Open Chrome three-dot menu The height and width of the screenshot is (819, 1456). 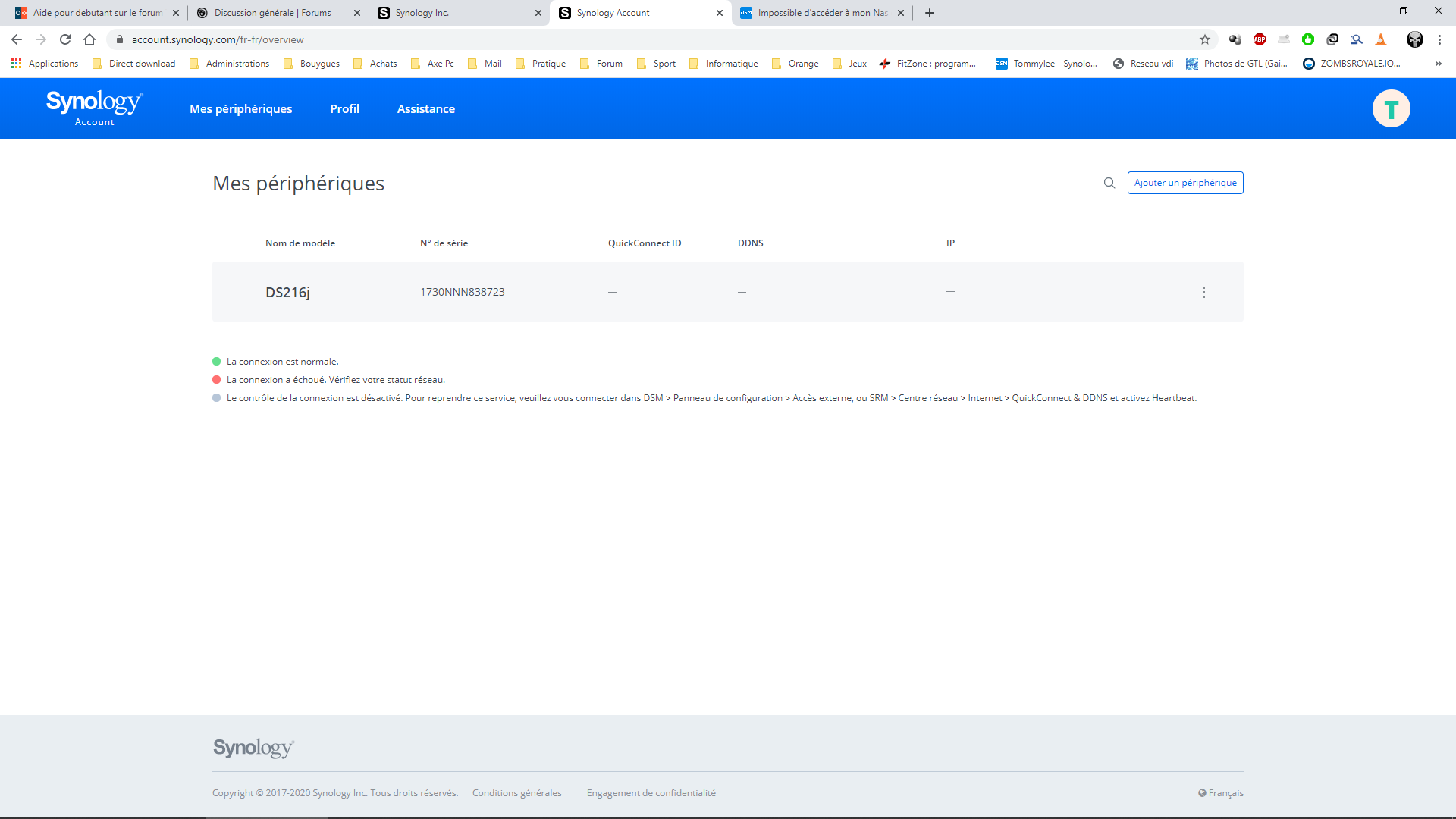1439,39
